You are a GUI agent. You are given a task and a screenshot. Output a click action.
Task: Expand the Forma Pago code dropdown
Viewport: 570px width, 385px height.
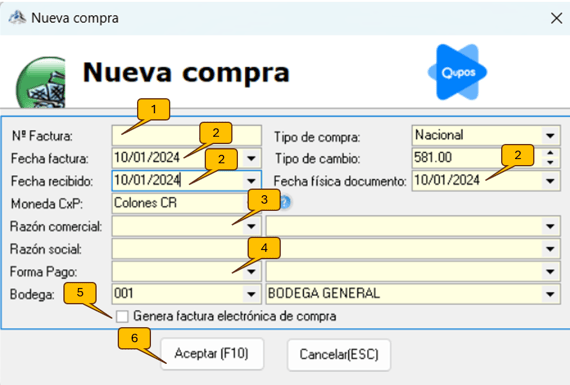pos(251,272)
